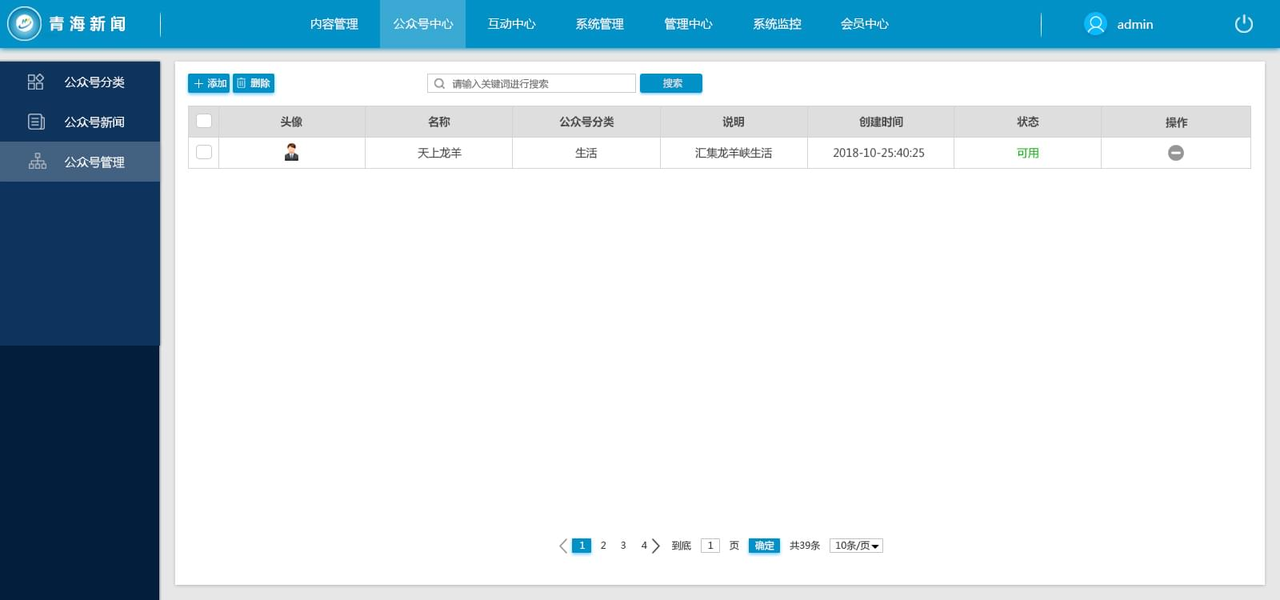The width and height of the screenshot is (1280, 600).
Task: Select page 1 in pagination
Action: point(582,546)
